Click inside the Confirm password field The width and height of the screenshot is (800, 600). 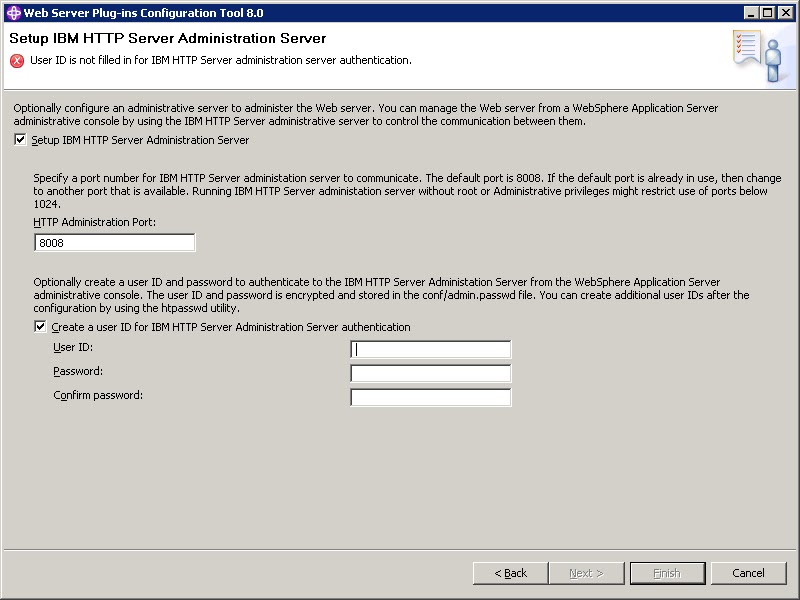click(430, 395)
